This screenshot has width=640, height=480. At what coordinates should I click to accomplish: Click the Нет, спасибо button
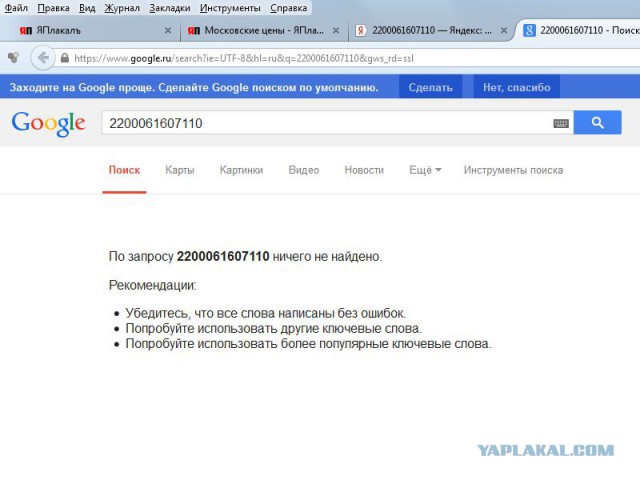pos(516,87)
